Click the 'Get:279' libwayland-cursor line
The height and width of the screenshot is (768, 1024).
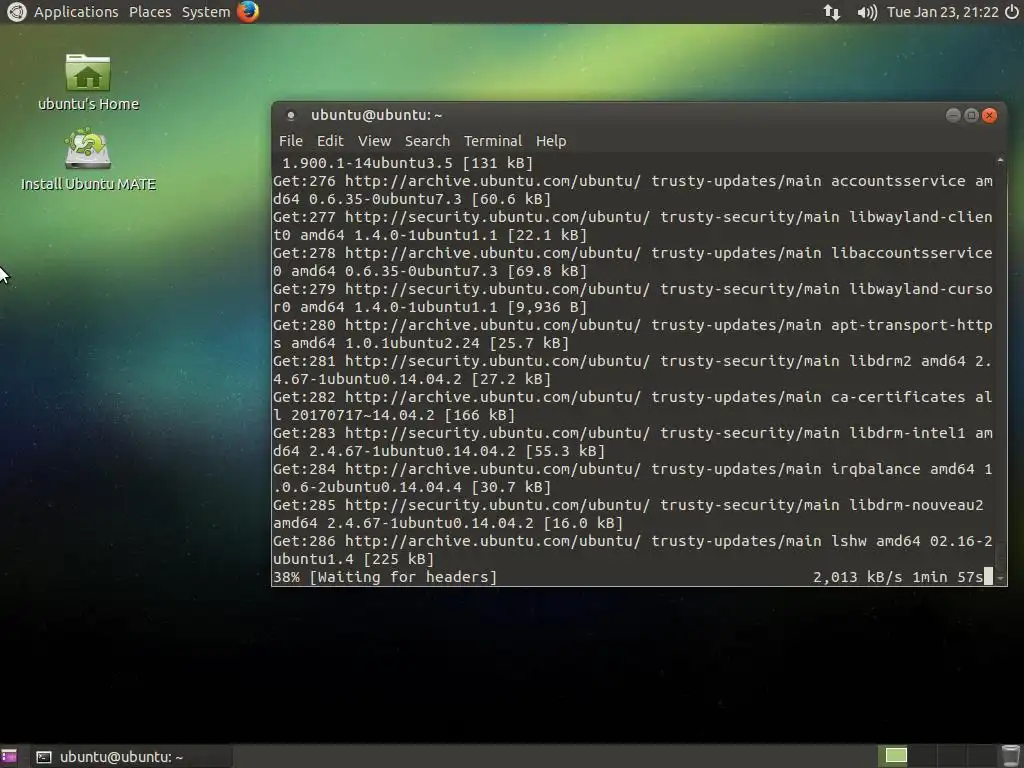[x=633, y=298]
